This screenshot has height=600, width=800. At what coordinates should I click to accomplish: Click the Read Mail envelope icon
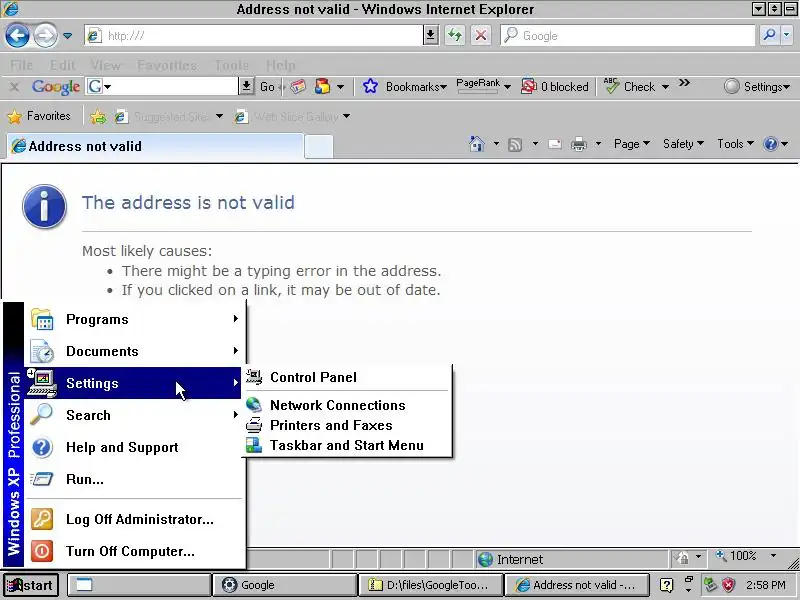(x=555, y=145)
